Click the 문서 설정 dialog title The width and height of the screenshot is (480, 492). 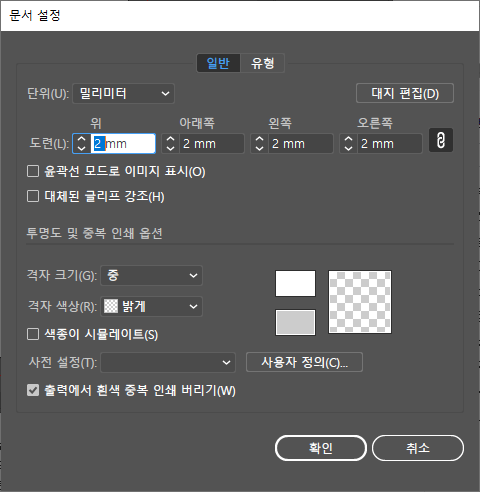[35, 15]
